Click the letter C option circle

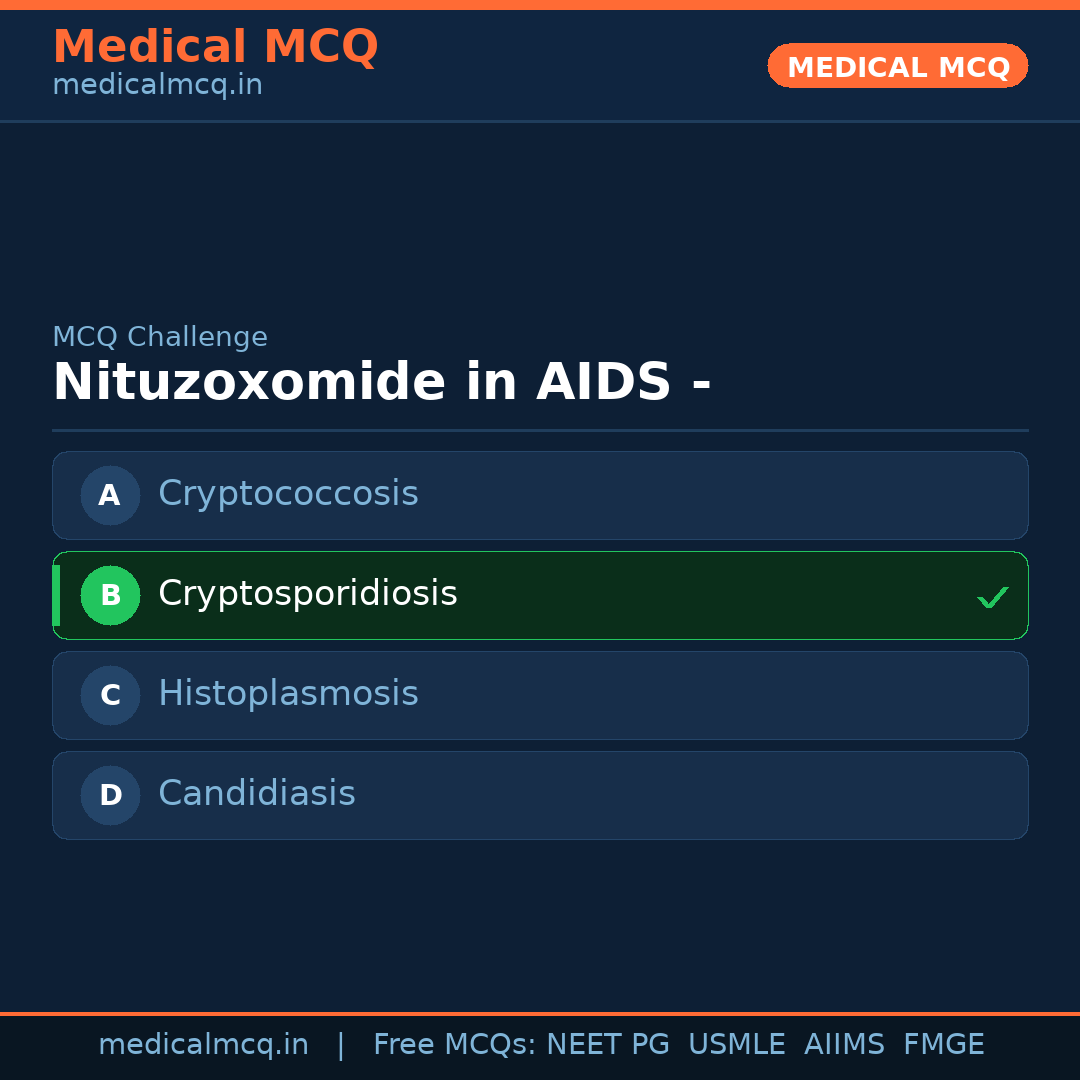[110, 695]
